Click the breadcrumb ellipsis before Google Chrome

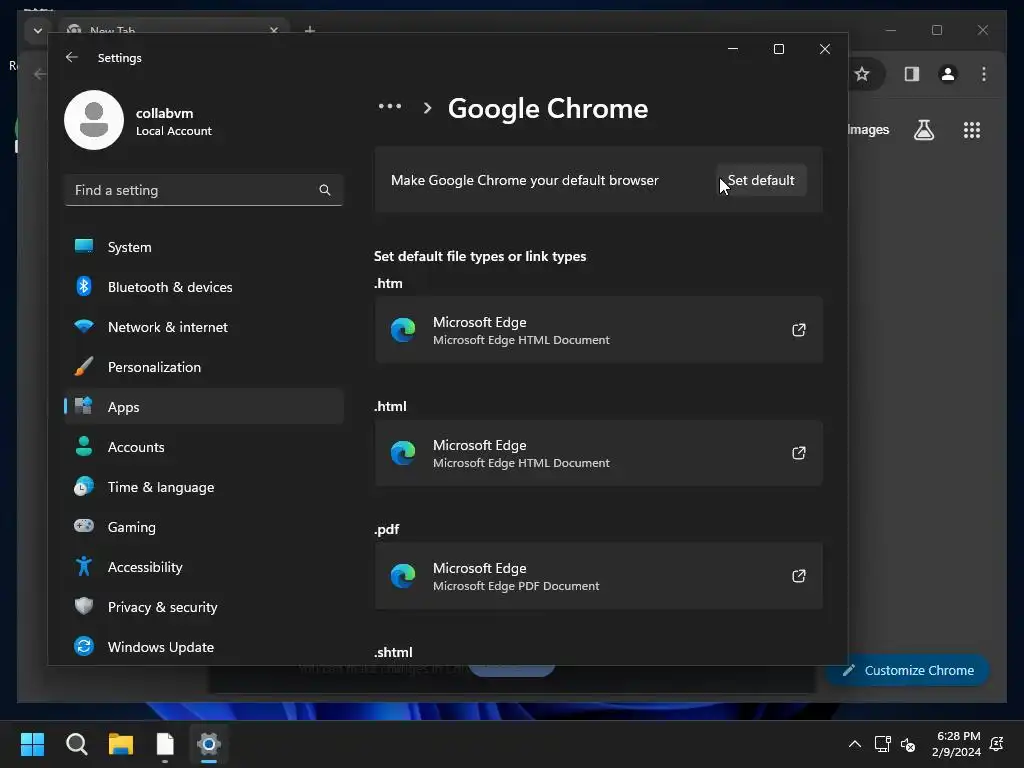coord(390,106)
